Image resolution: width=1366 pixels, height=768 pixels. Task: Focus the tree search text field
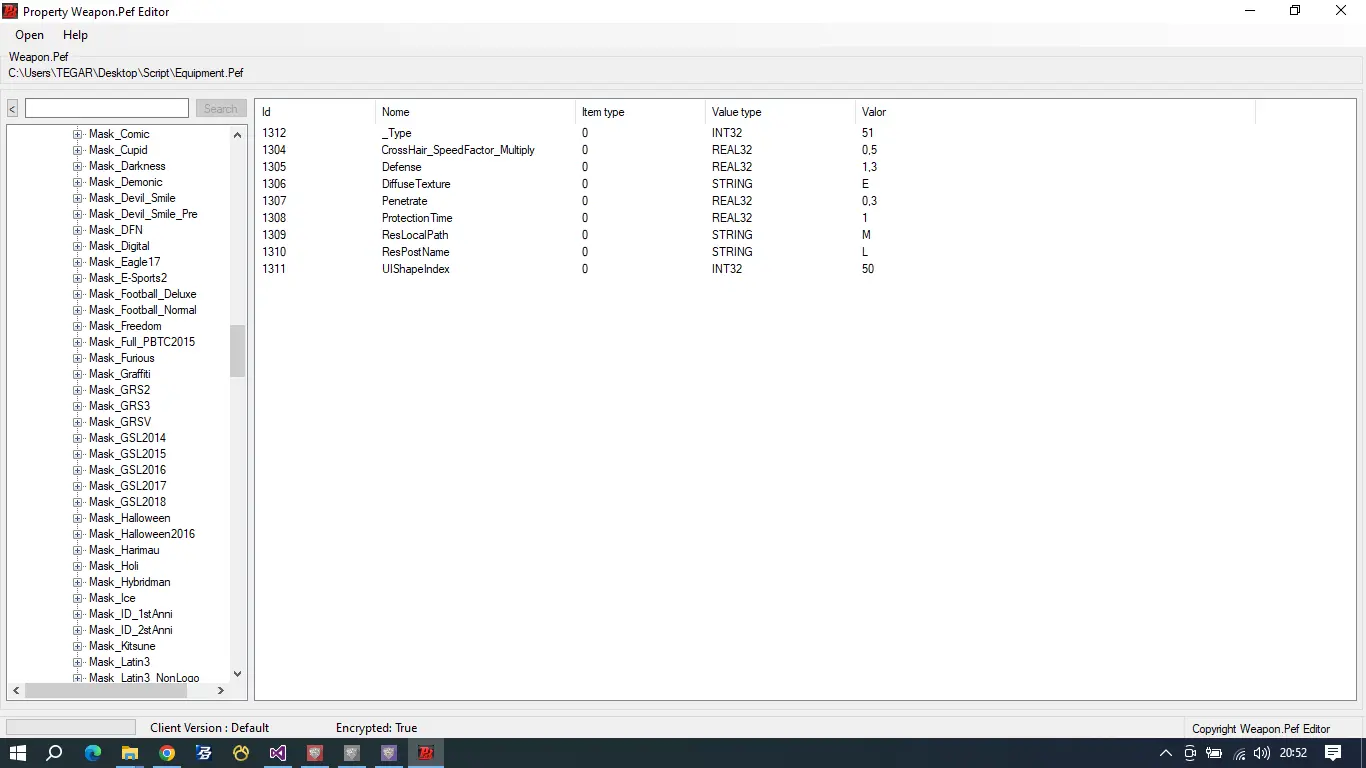[x=107, y=108]
